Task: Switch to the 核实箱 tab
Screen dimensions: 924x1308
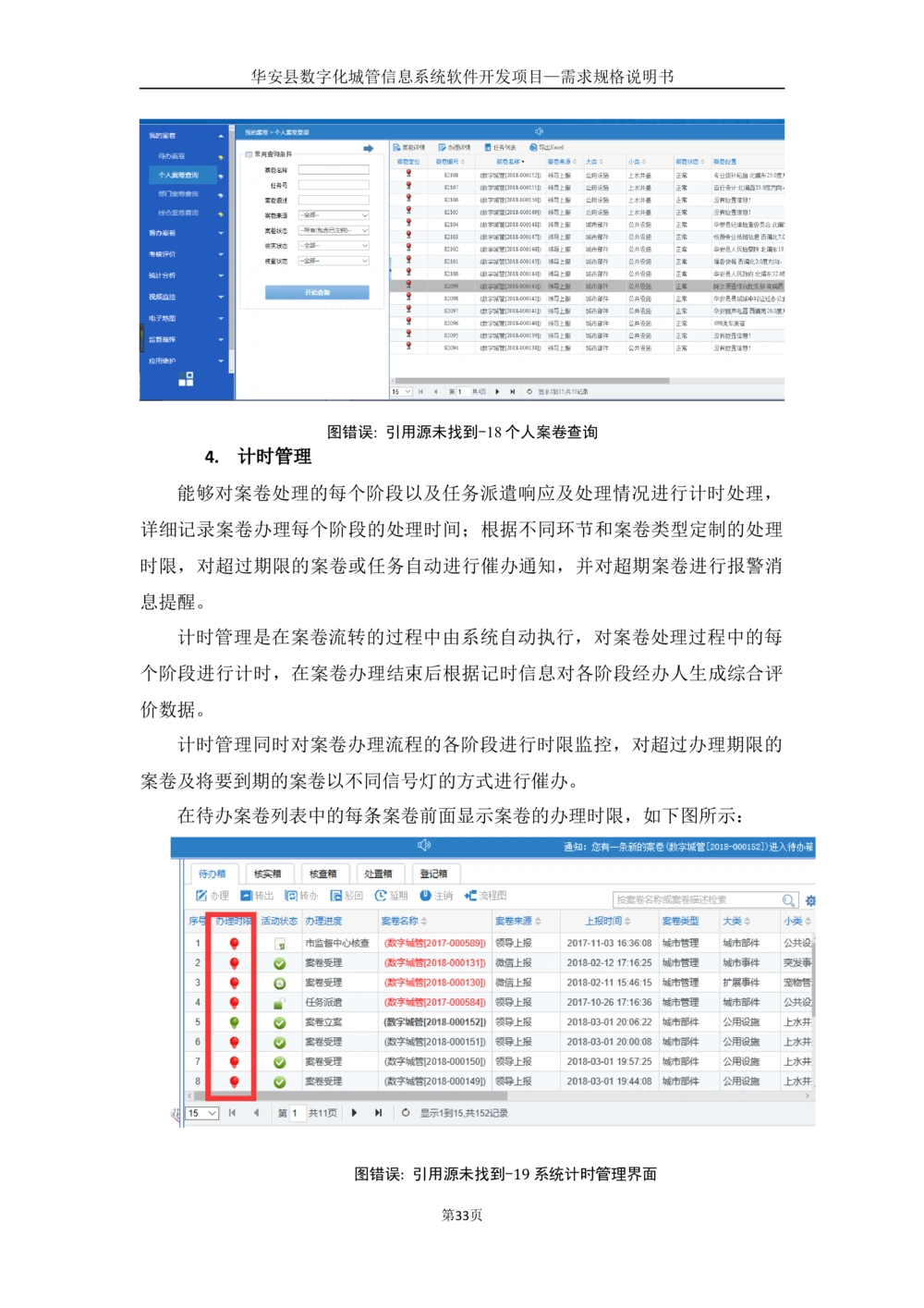Action: point(269,872)
